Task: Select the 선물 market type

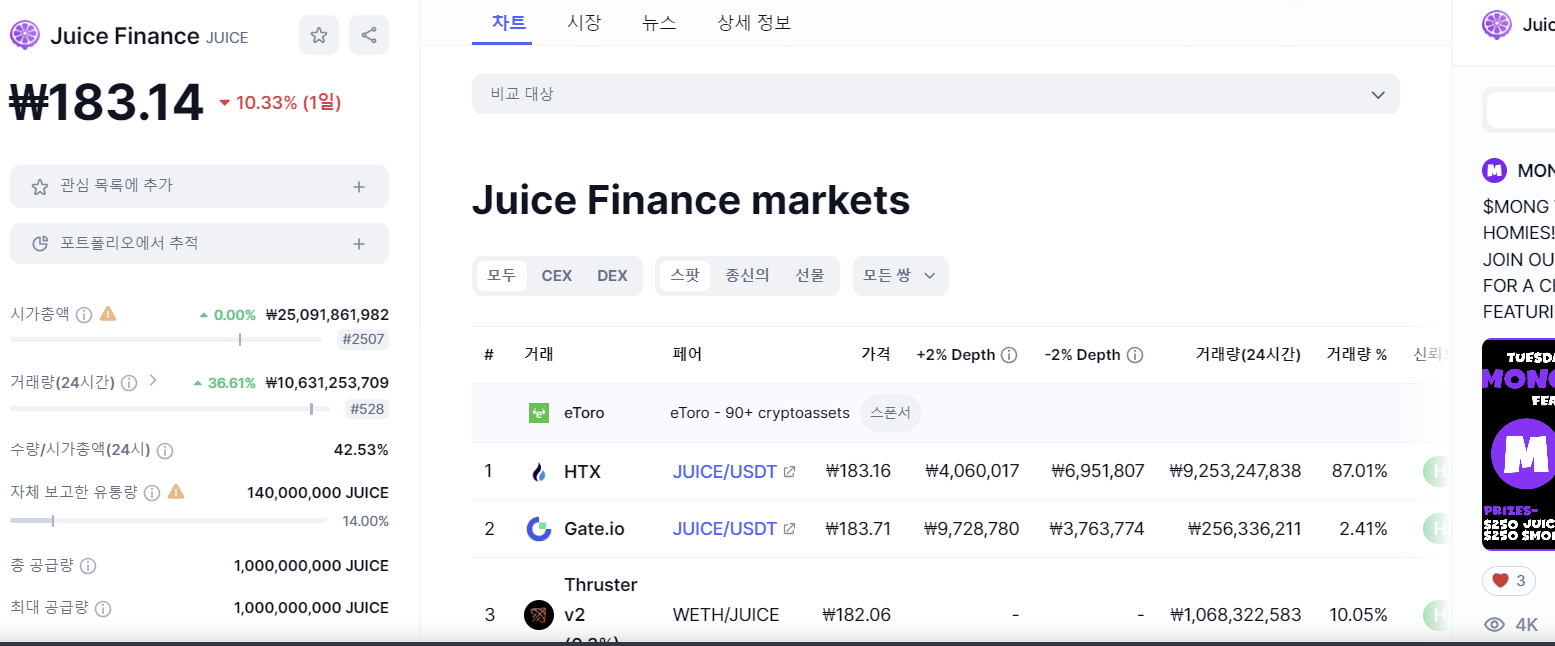Action: 810,276
